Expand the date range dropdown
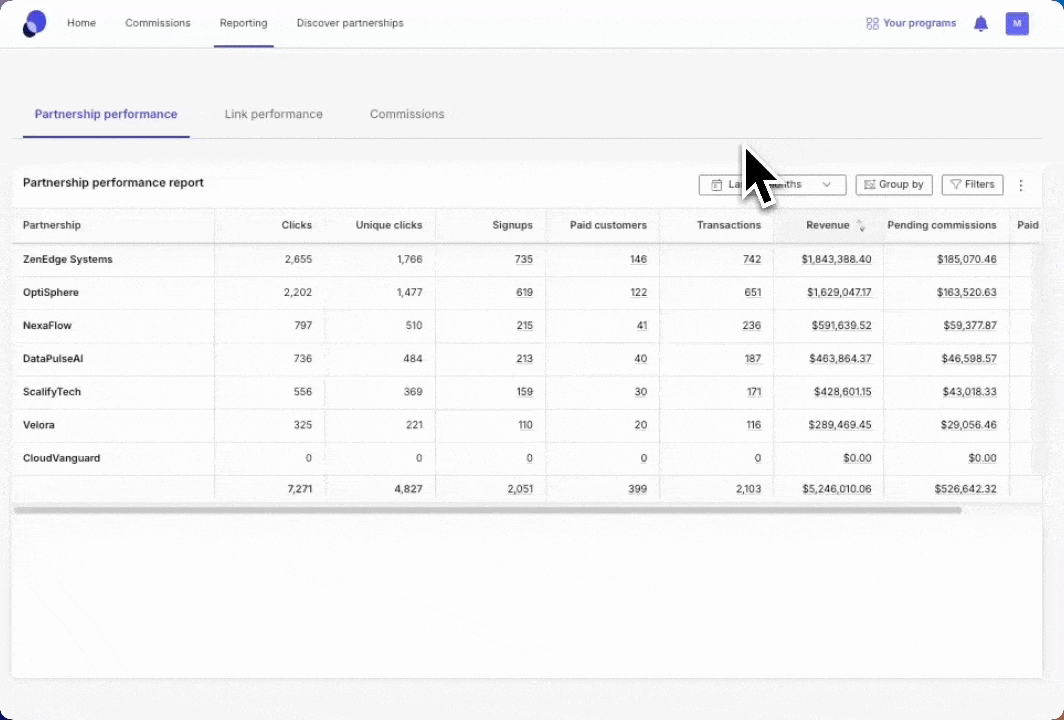Viewport: 1064px width, 720px height. tap(772, 185)
